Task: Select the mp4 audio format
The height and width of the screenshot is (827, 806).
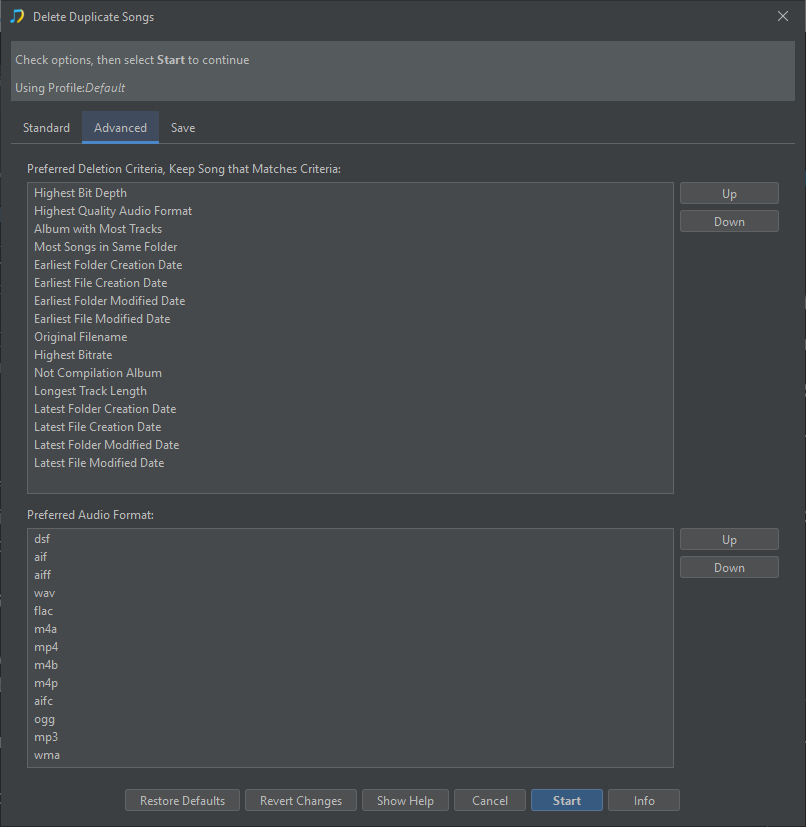Action: 350,647
